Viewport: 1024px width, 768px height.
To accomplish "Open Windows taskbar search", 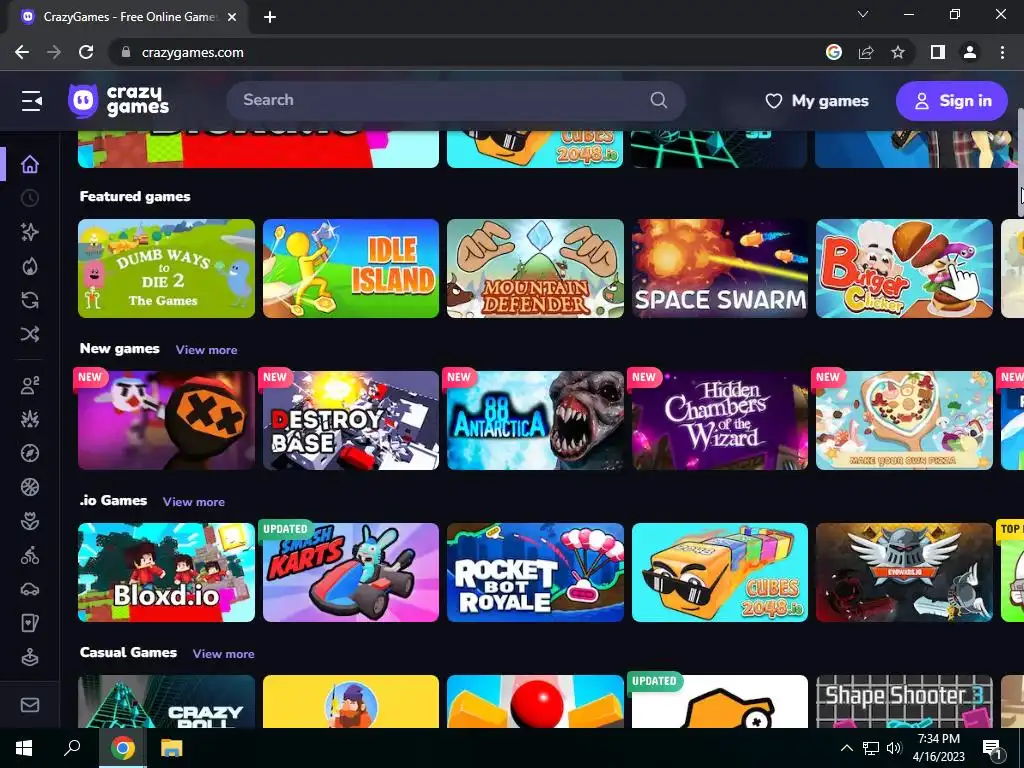I will pos(72,748).
